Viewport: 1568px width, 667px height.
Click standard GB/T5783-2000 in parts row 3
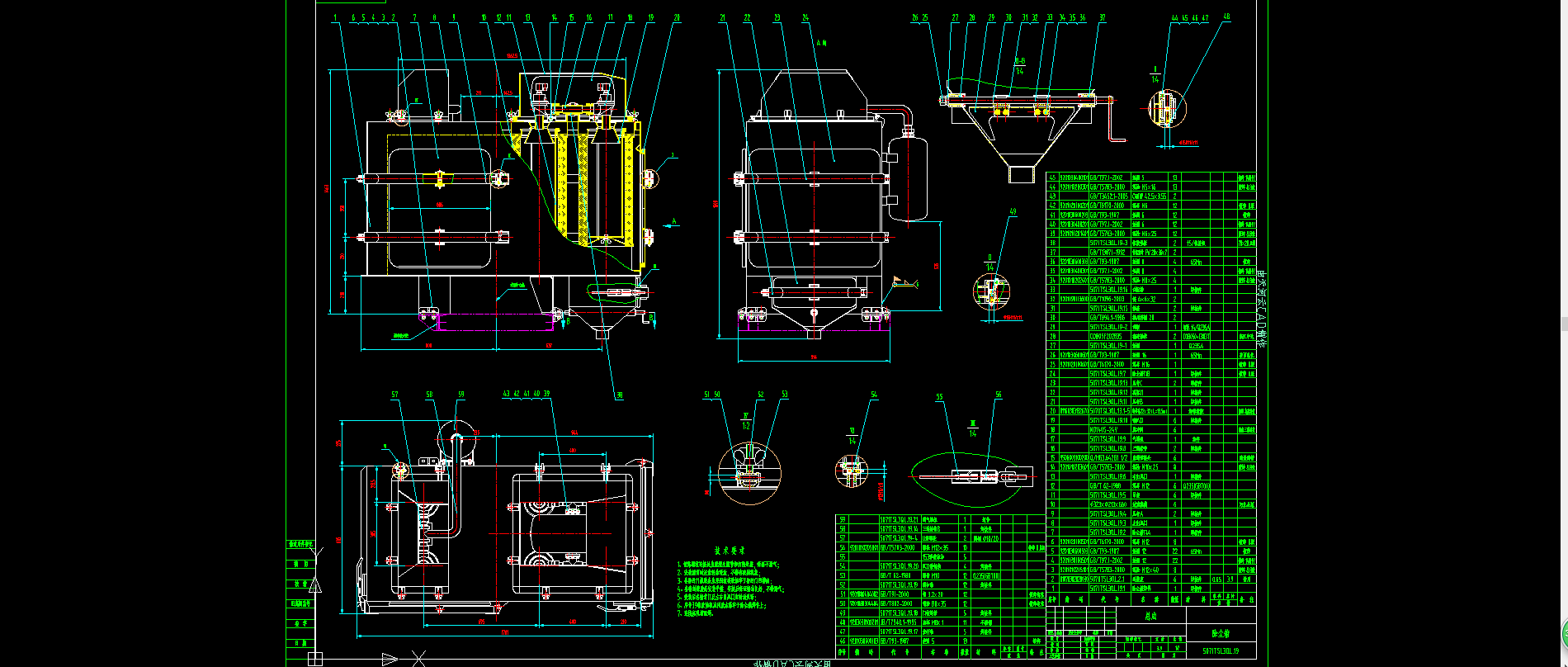[1108, 570]
